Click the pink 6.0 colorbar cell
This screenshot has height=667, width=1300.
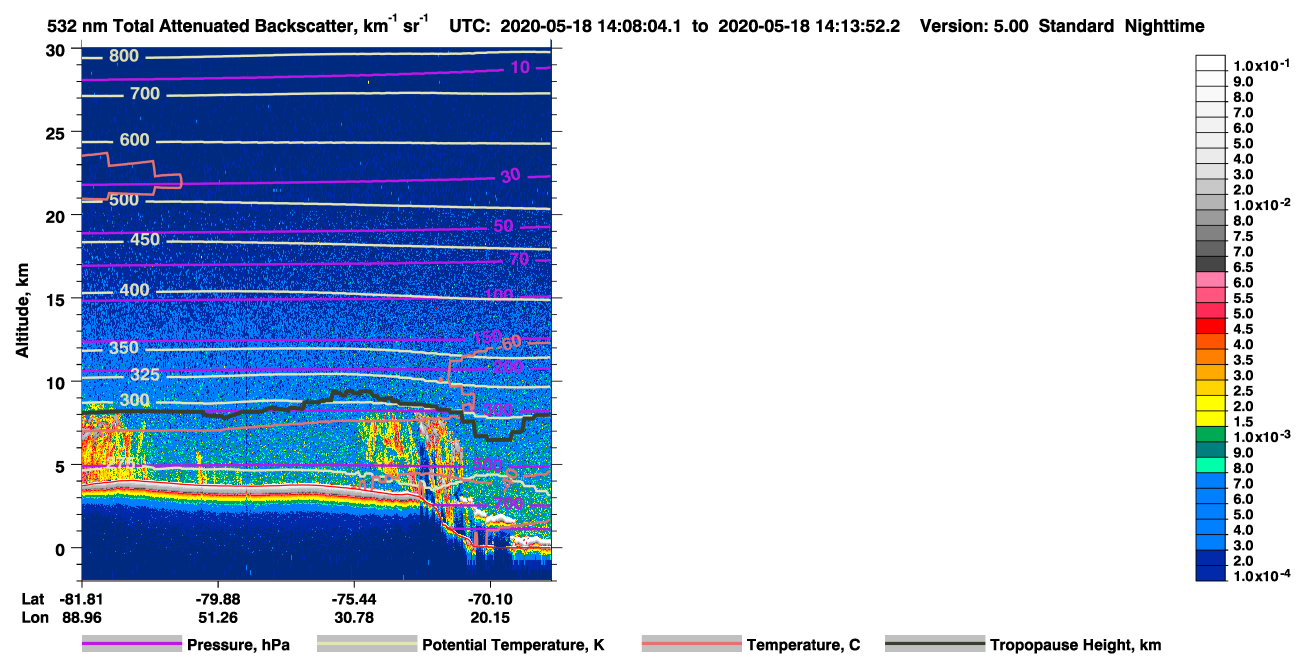click(1211, 281)
